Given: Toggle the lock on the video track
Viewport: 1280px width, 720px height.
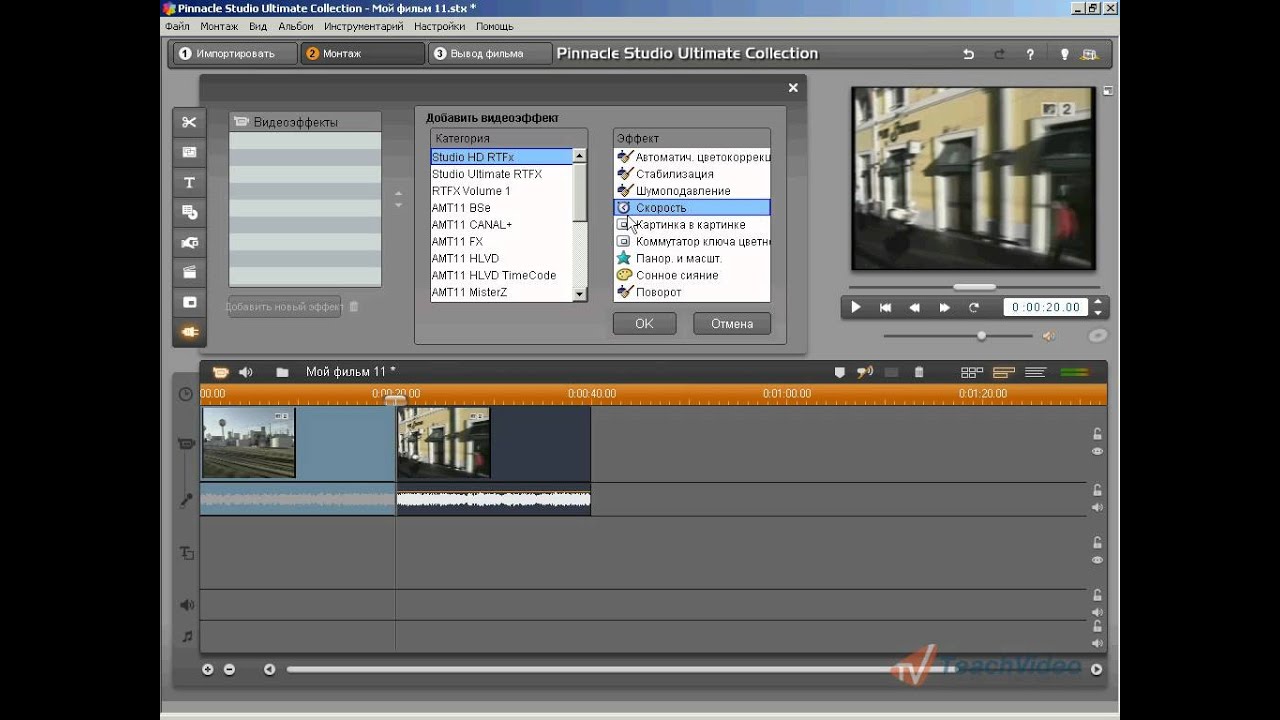Looking at the screenshot, I should (x=1097, y=433).
